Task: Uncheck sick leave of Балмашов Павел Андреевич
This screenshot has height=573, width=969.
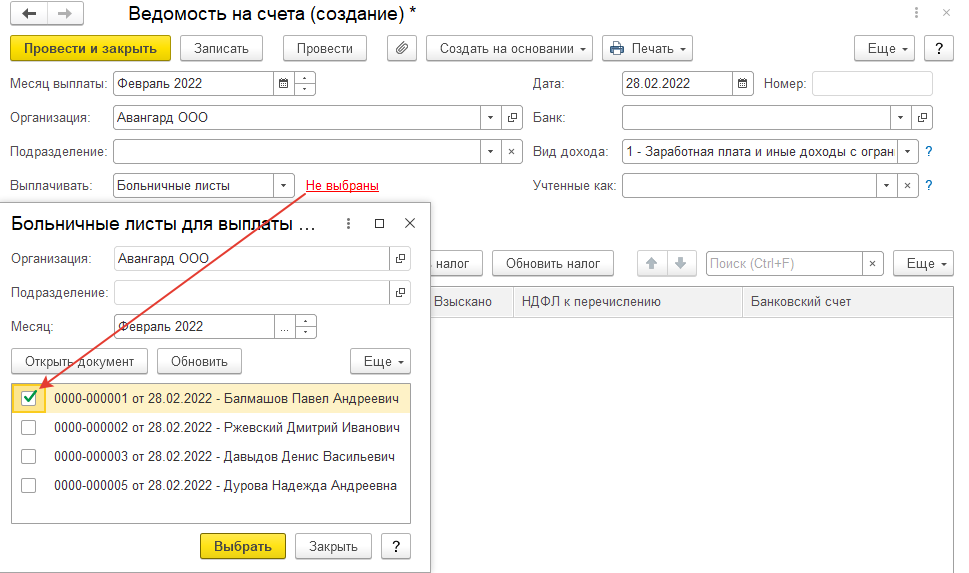Action: (28, 398)
